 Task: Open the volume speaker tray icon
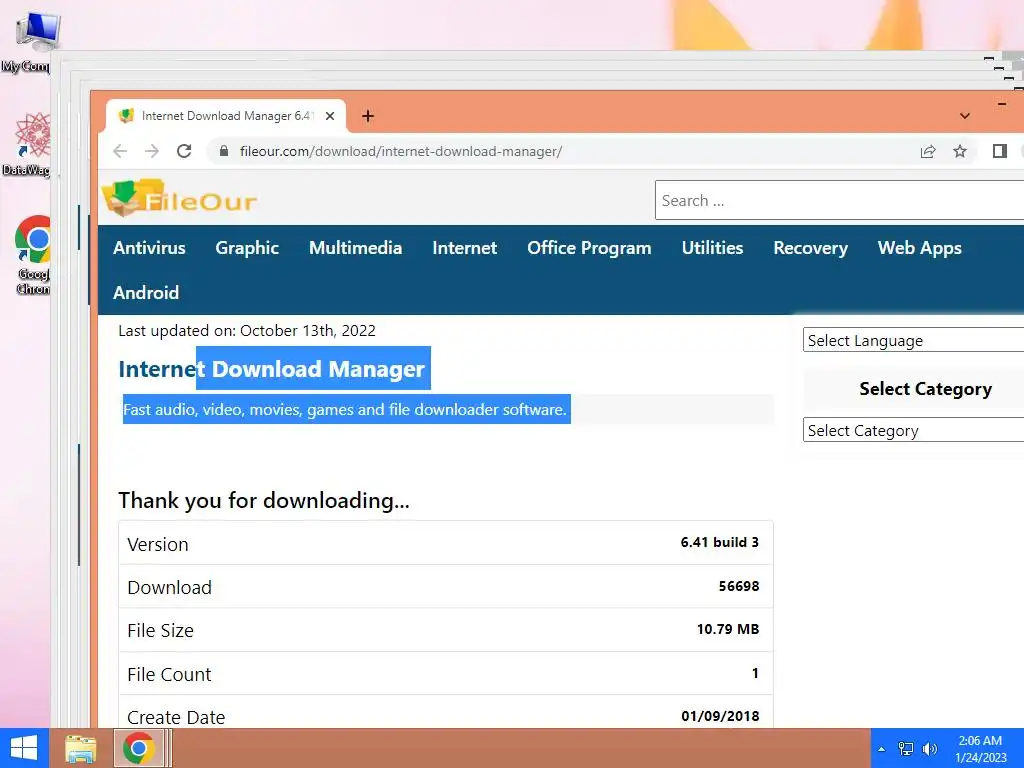pos(929,749)
